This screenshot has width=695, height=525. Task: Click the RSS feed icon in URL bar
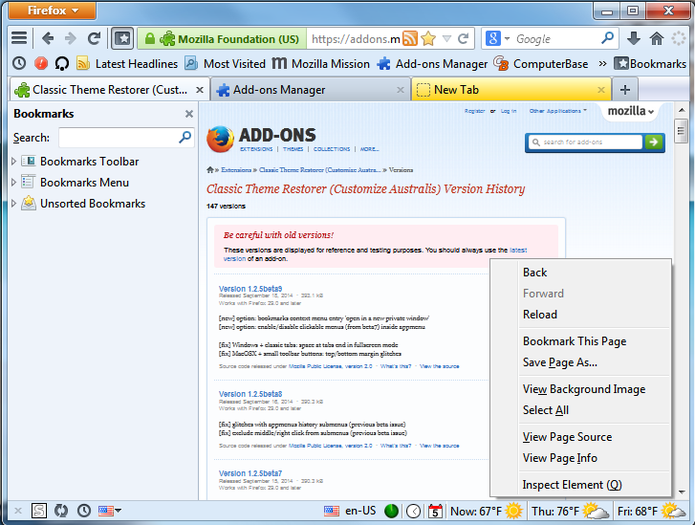click(x=410, y=39)
